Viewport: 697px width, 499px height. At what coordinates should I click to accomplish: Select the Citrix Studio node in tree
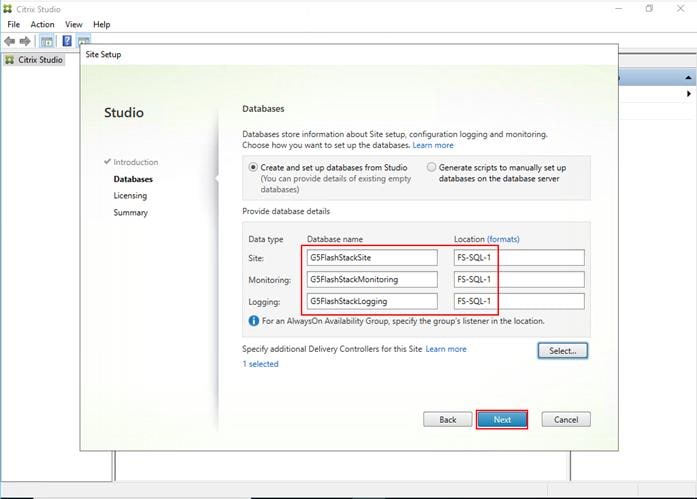pos(34,60)
